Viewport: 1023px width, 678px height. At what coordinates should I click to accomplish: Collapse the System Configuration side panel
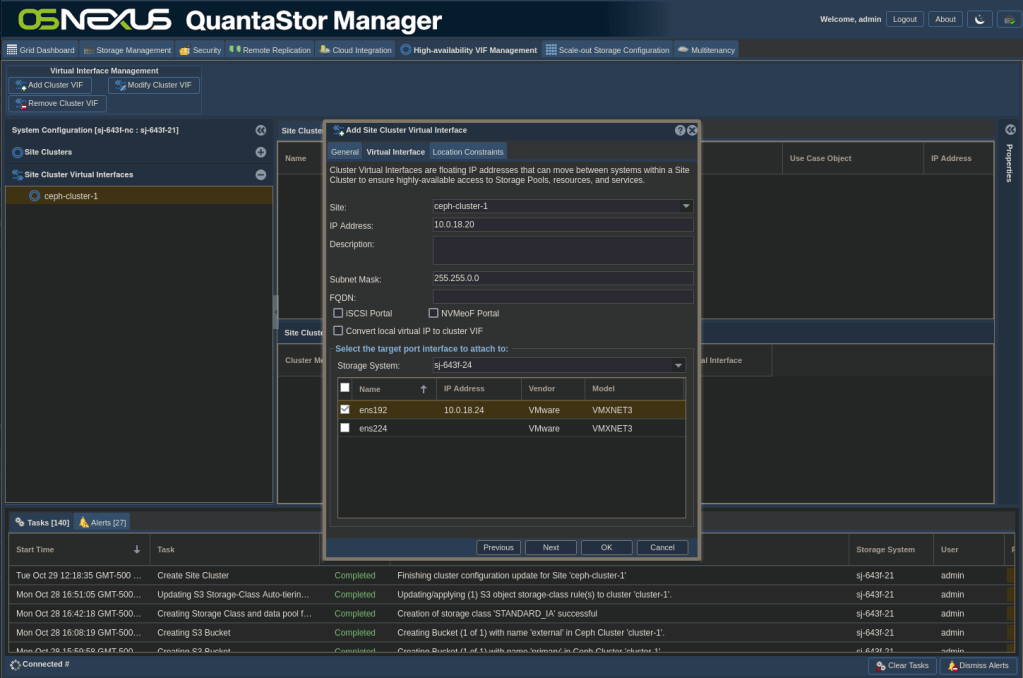pos(261,130)
